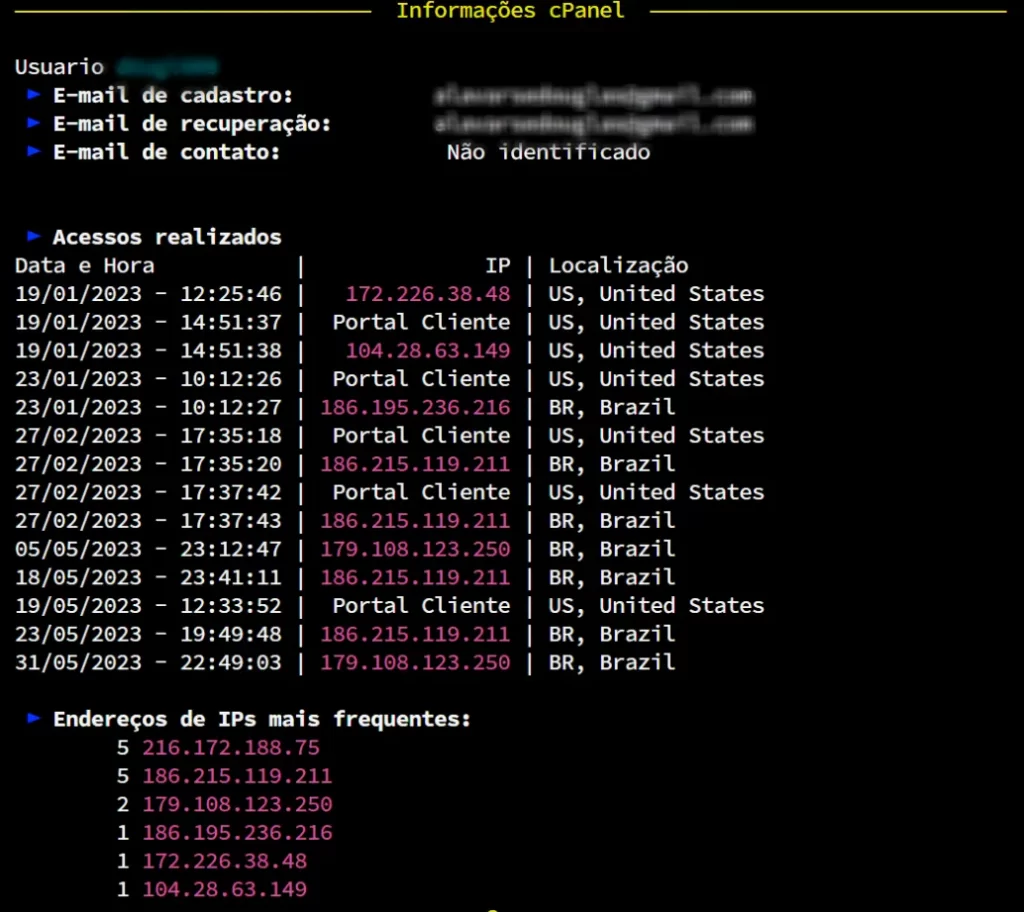Click the IP column header
Screen dimensions: 1024x912
click(x=498, y=266)
